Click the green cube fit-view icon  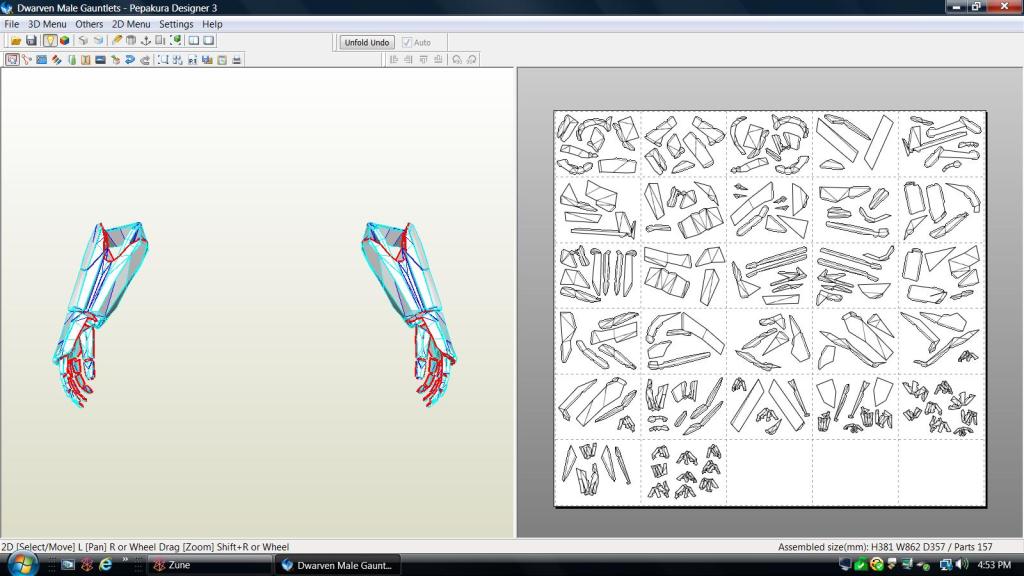(175, 40)
